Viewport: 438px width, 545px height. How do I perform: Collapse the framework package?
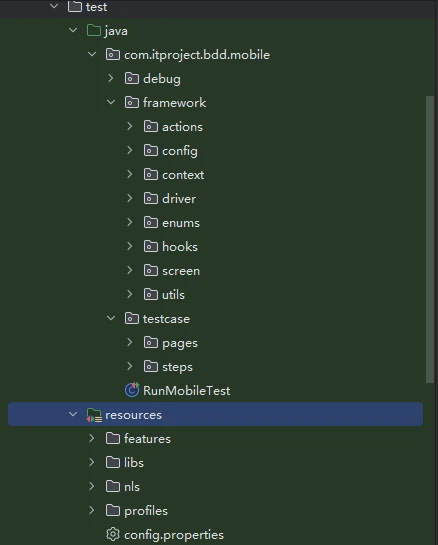[111, 102]
